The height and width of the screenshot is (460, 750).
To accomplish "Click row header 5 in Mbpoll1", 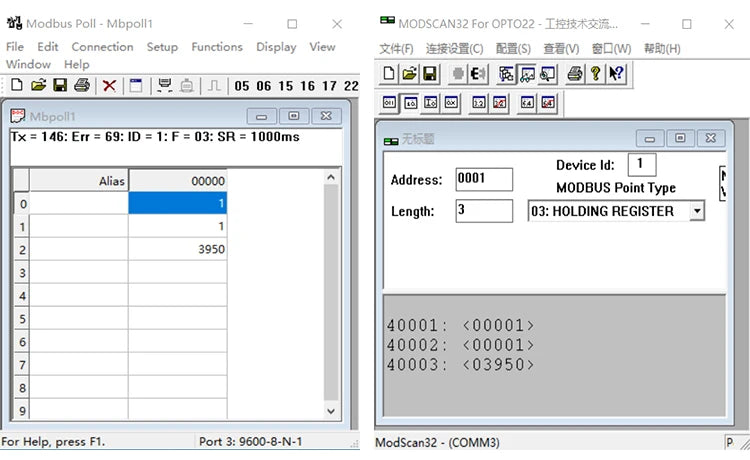I will coord(22,318).
